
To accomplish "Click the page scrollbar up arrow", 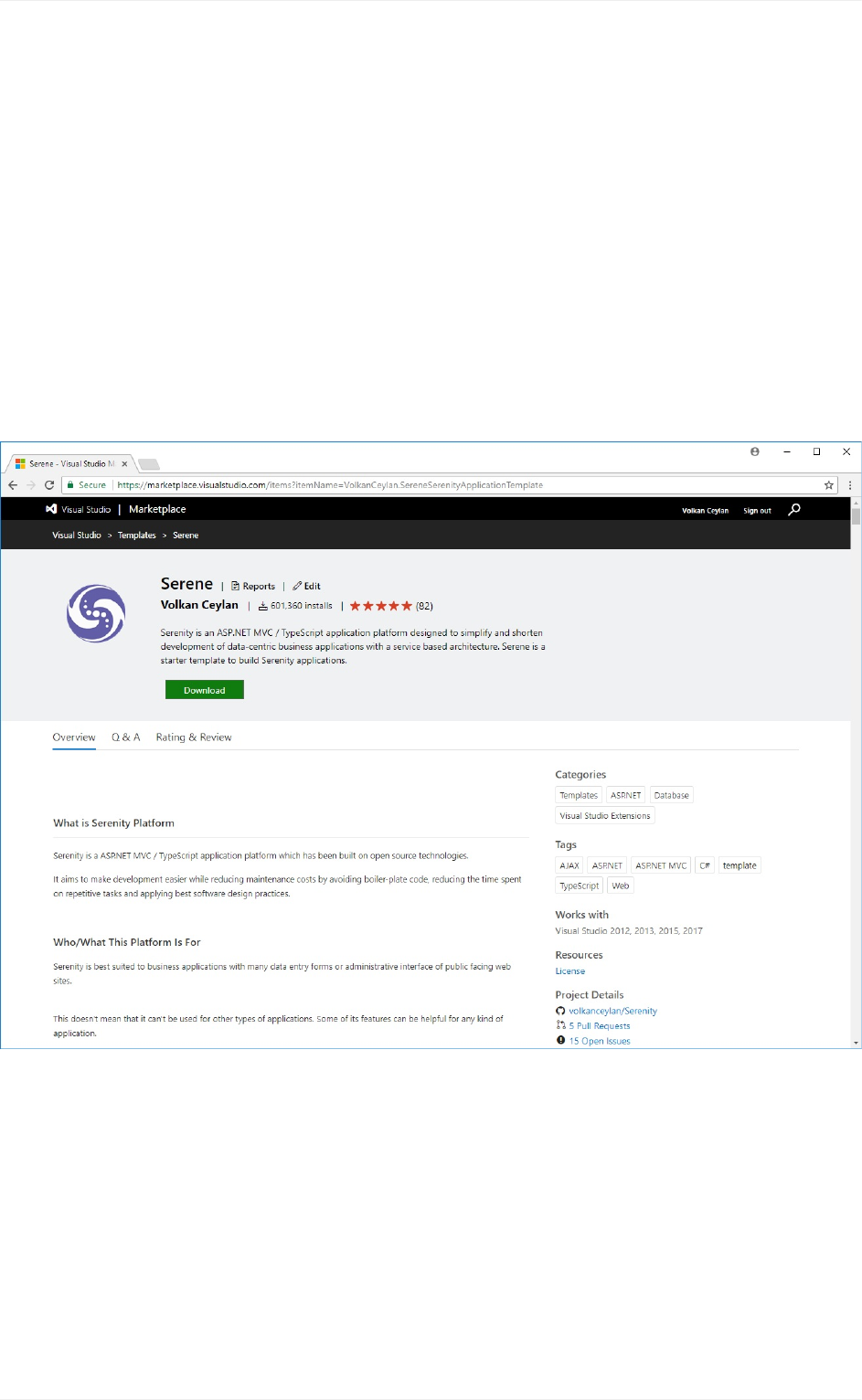I will click(x=856, y=503).
